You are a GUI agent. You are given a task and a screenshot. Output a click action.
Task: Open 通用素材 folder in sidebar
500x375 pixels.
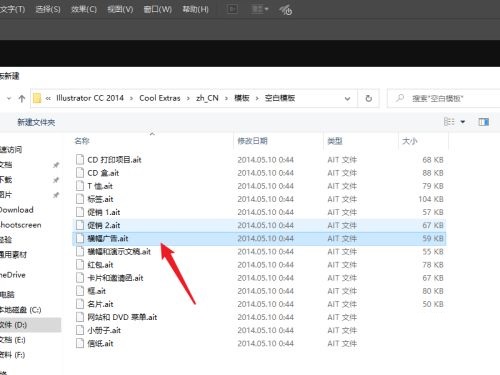tap(13, 255)
